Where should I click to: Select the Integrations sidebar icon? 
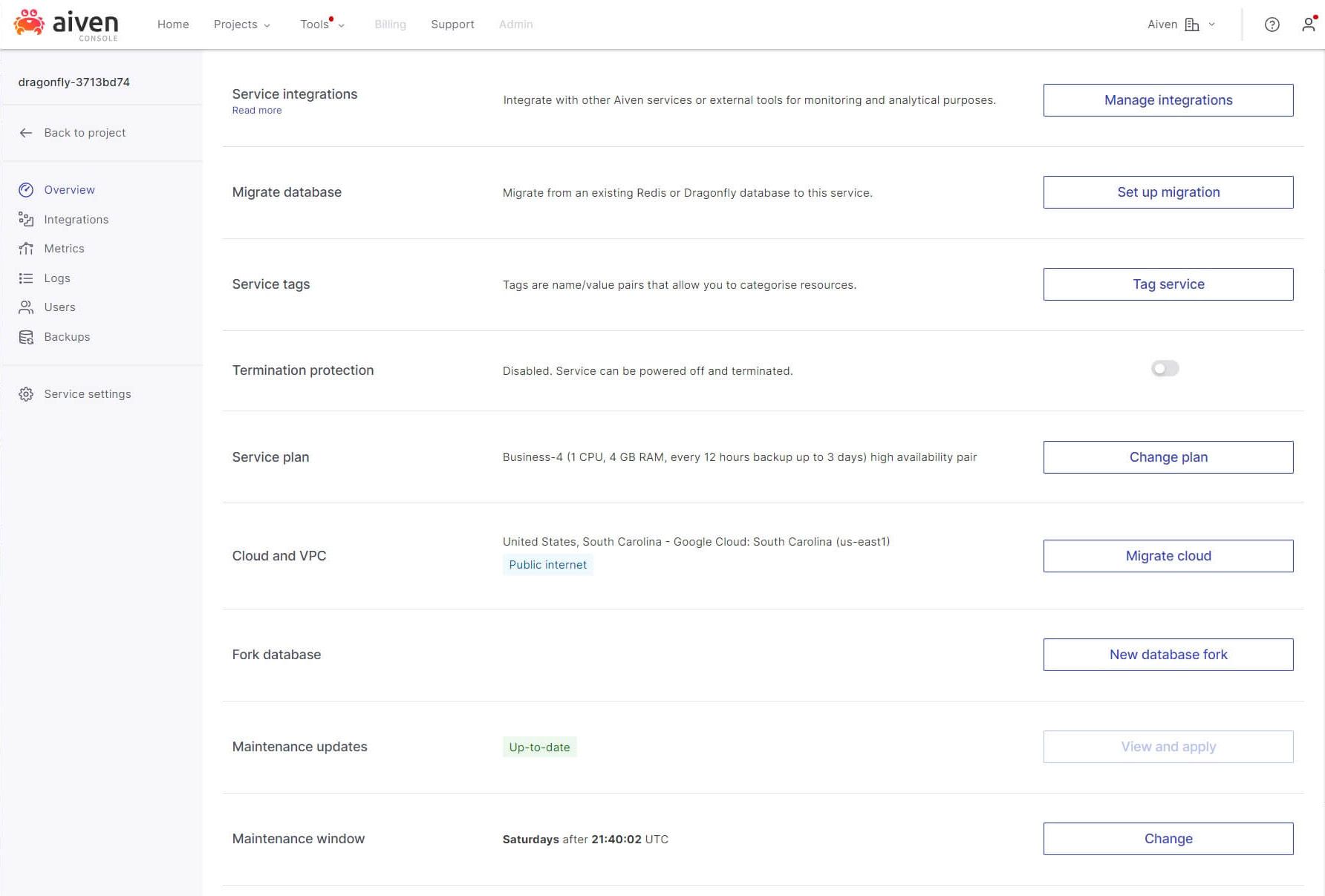[26, 219]
